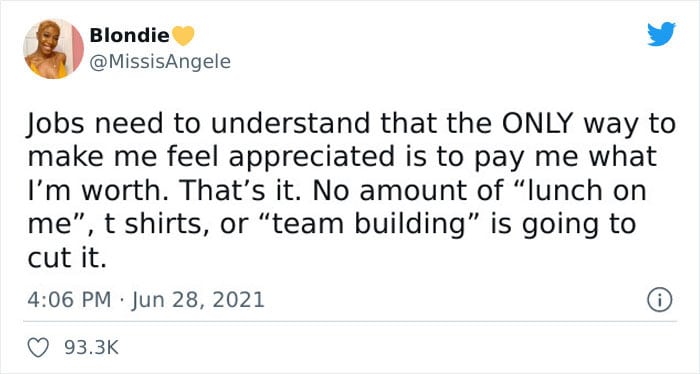View the 93.3K likes count
700x374 pixels.
pyautogui.click(x=92, y=348)
